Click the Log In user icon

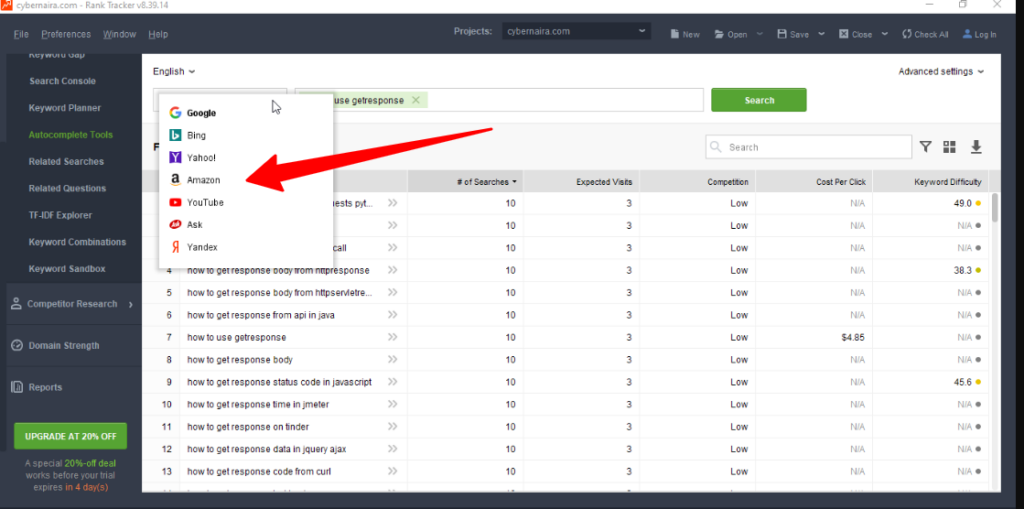979,34
